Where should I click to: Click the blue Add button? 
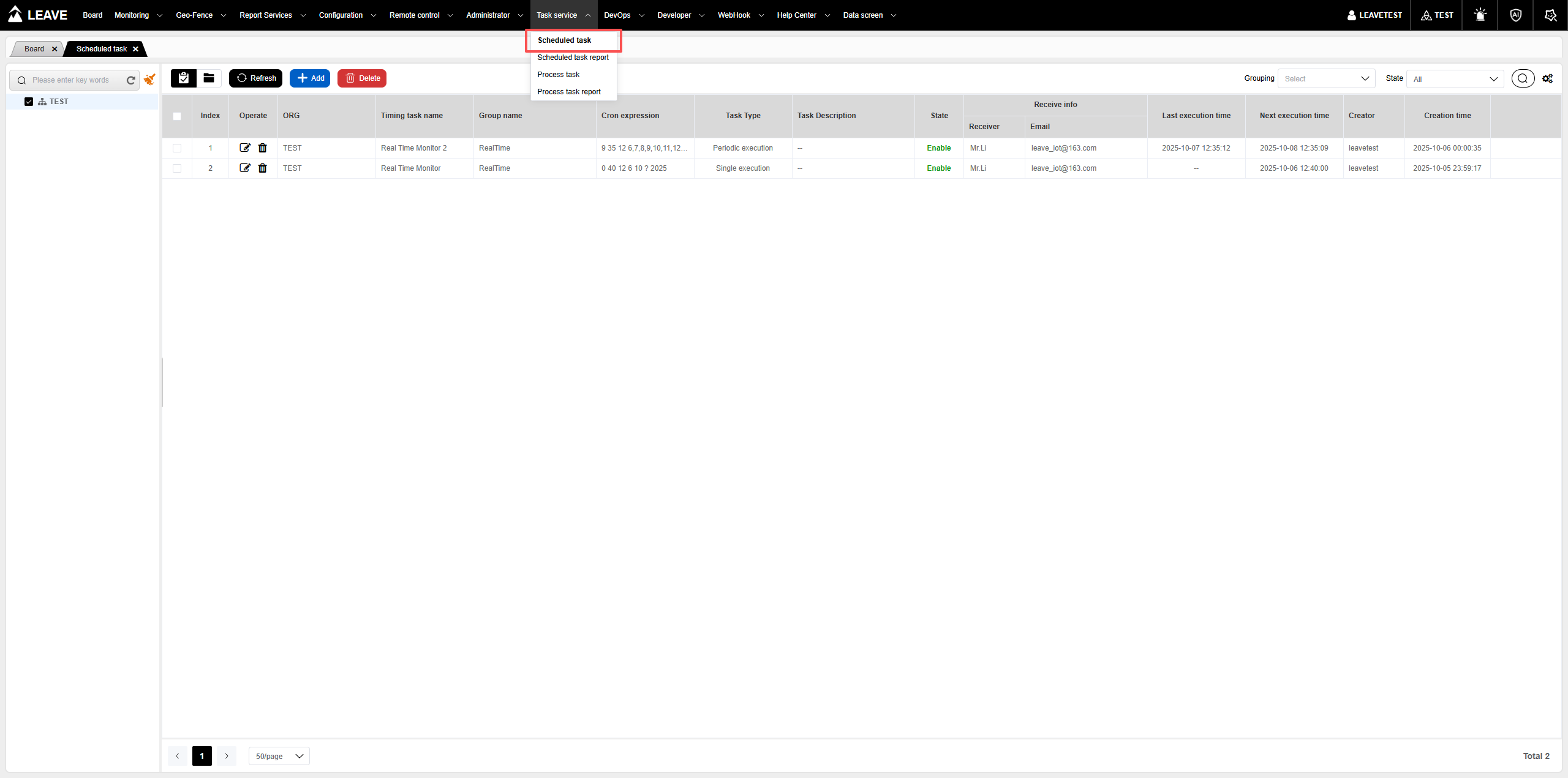[x=310, y=78]
